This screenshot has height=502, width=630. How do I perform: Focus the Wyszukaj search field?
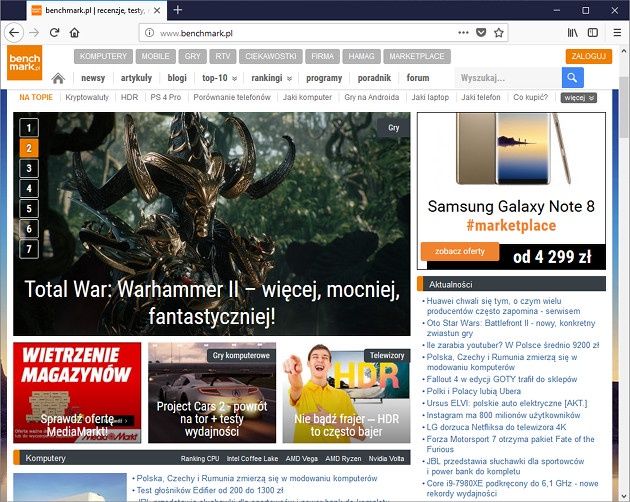tap(508, 78)
